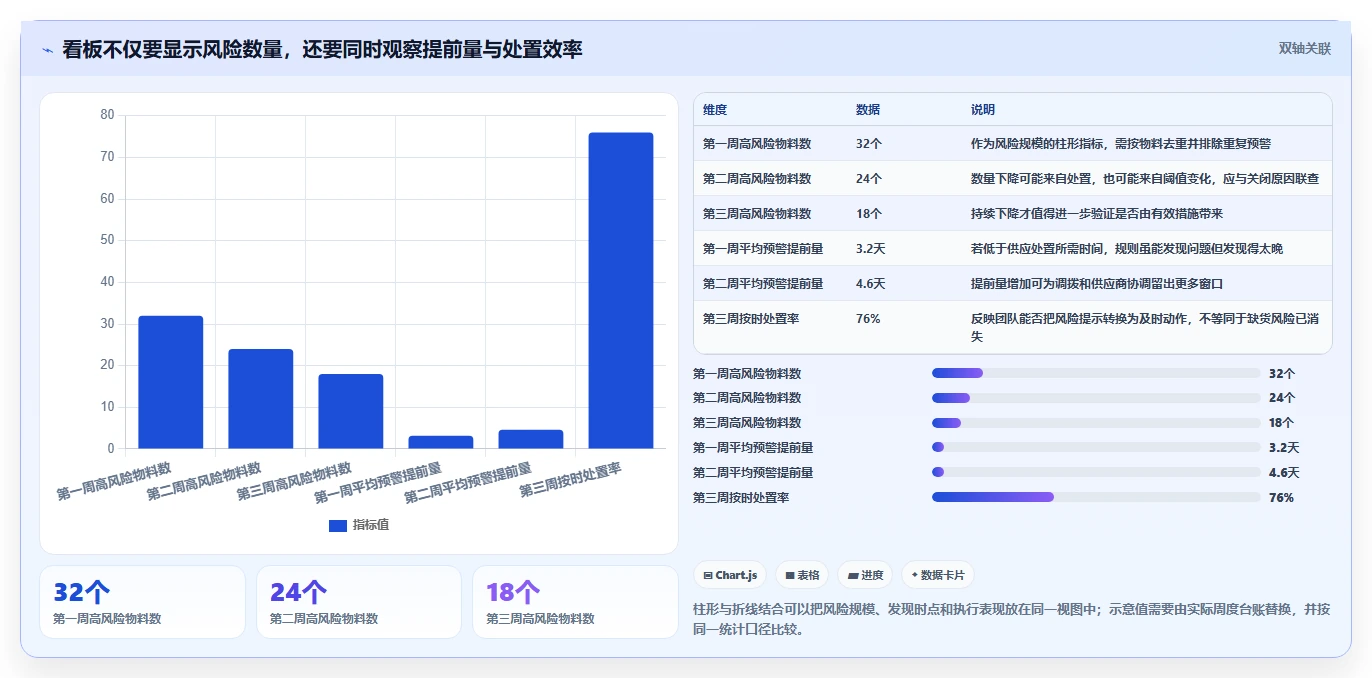
Task: Click the progress bar showing 3.2天
Action: click(x=1096, y=448)
